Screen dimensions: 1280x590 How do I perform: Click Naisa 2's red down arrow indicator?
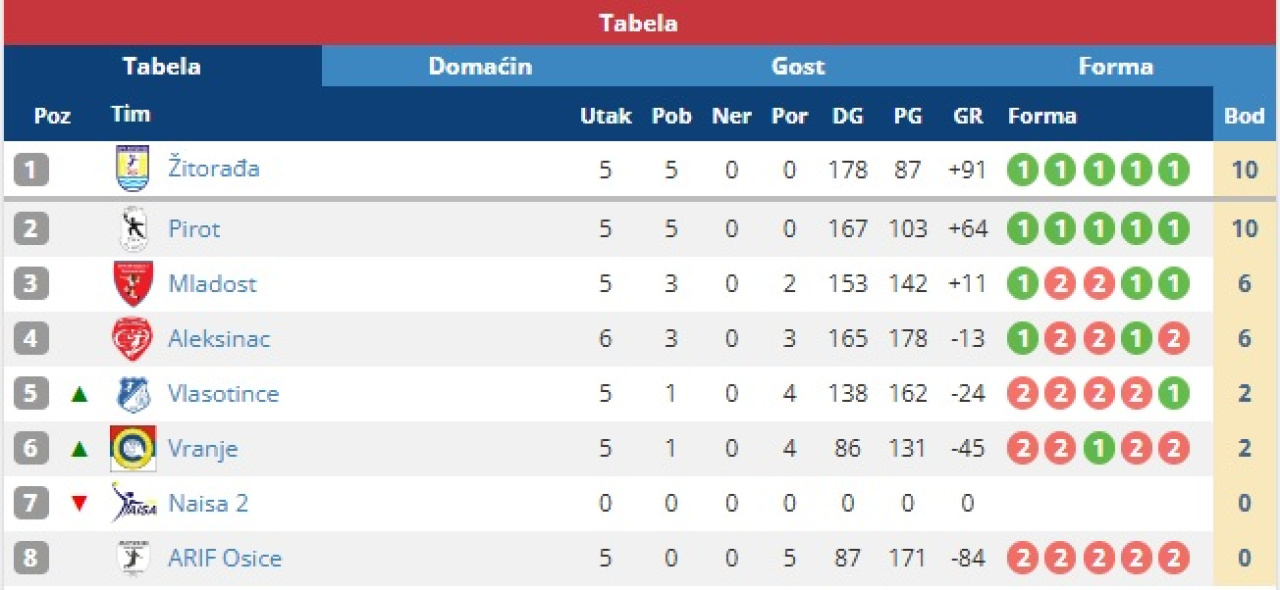(80, 503)
